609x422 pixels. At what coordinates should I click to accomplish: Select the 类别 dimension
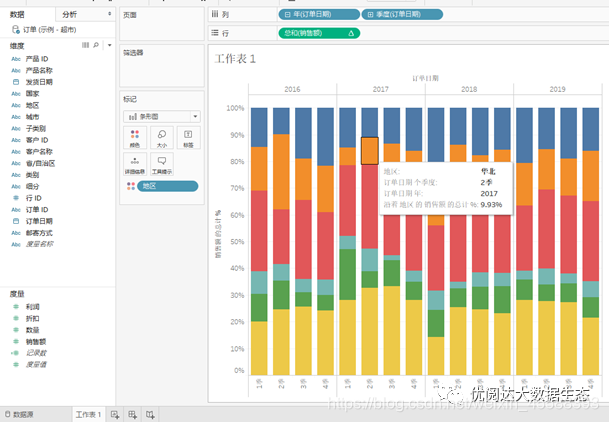32,175
